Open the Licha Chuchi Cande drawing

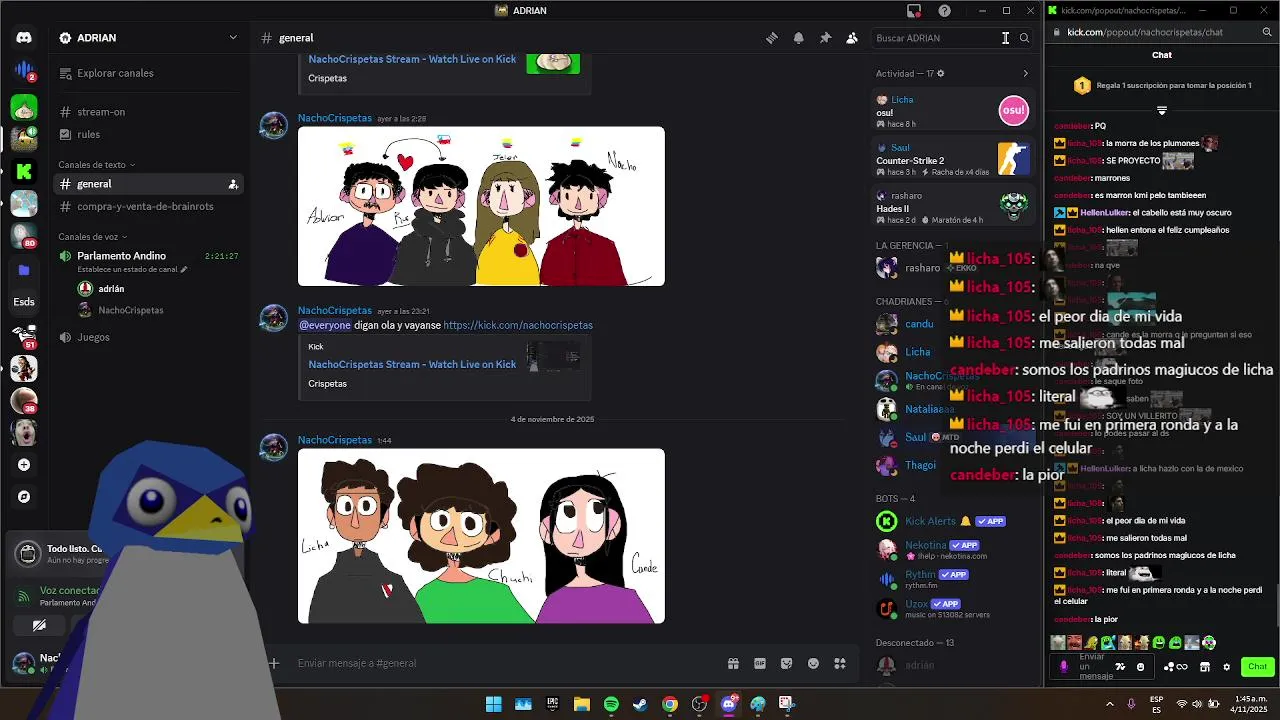[481, 536]
